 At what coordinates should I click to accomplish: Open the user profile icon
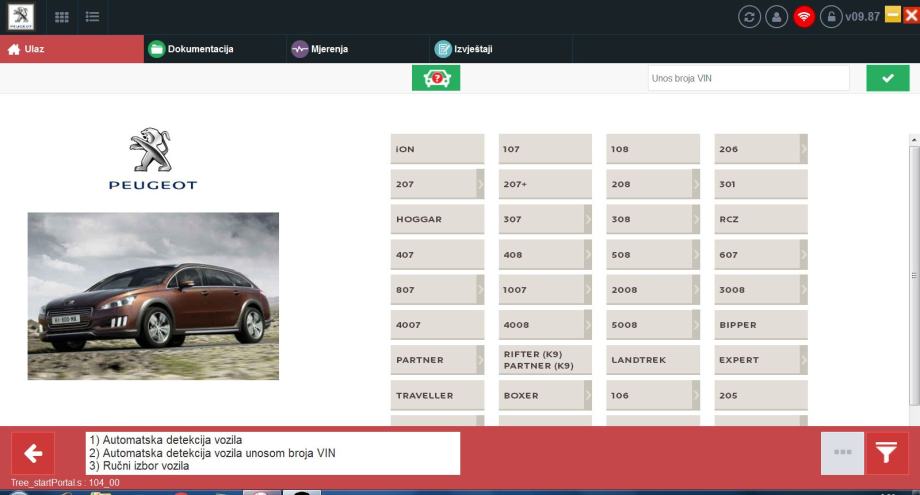776,16
